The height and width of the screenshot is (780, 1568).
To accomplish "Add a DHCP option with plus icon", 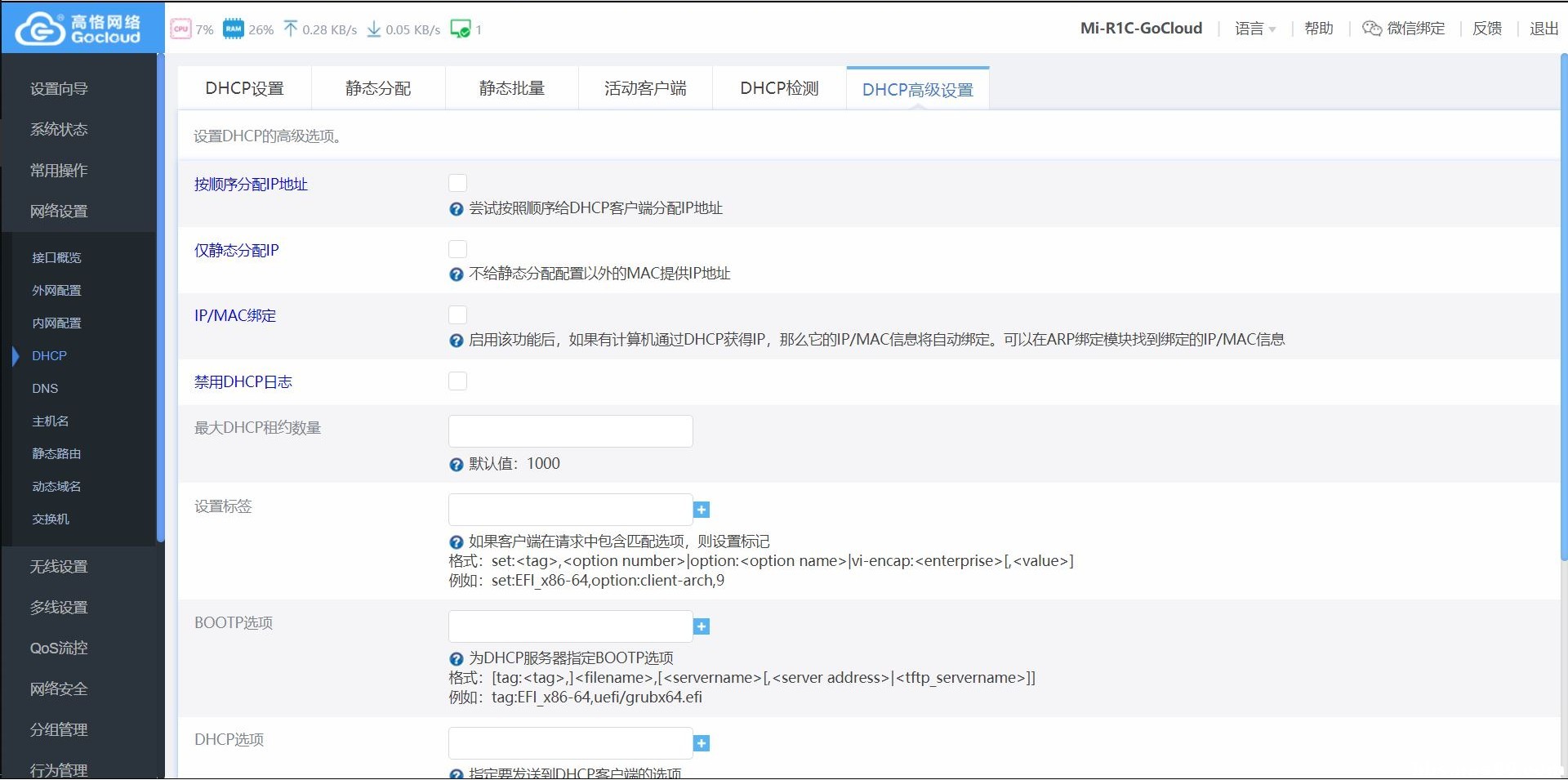I will (x=702, y=743).
